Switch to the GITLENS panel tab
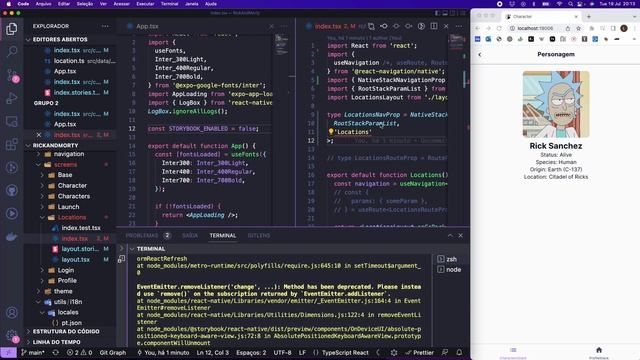This screenshot has height=360, width=640. (x=259, y=236)
